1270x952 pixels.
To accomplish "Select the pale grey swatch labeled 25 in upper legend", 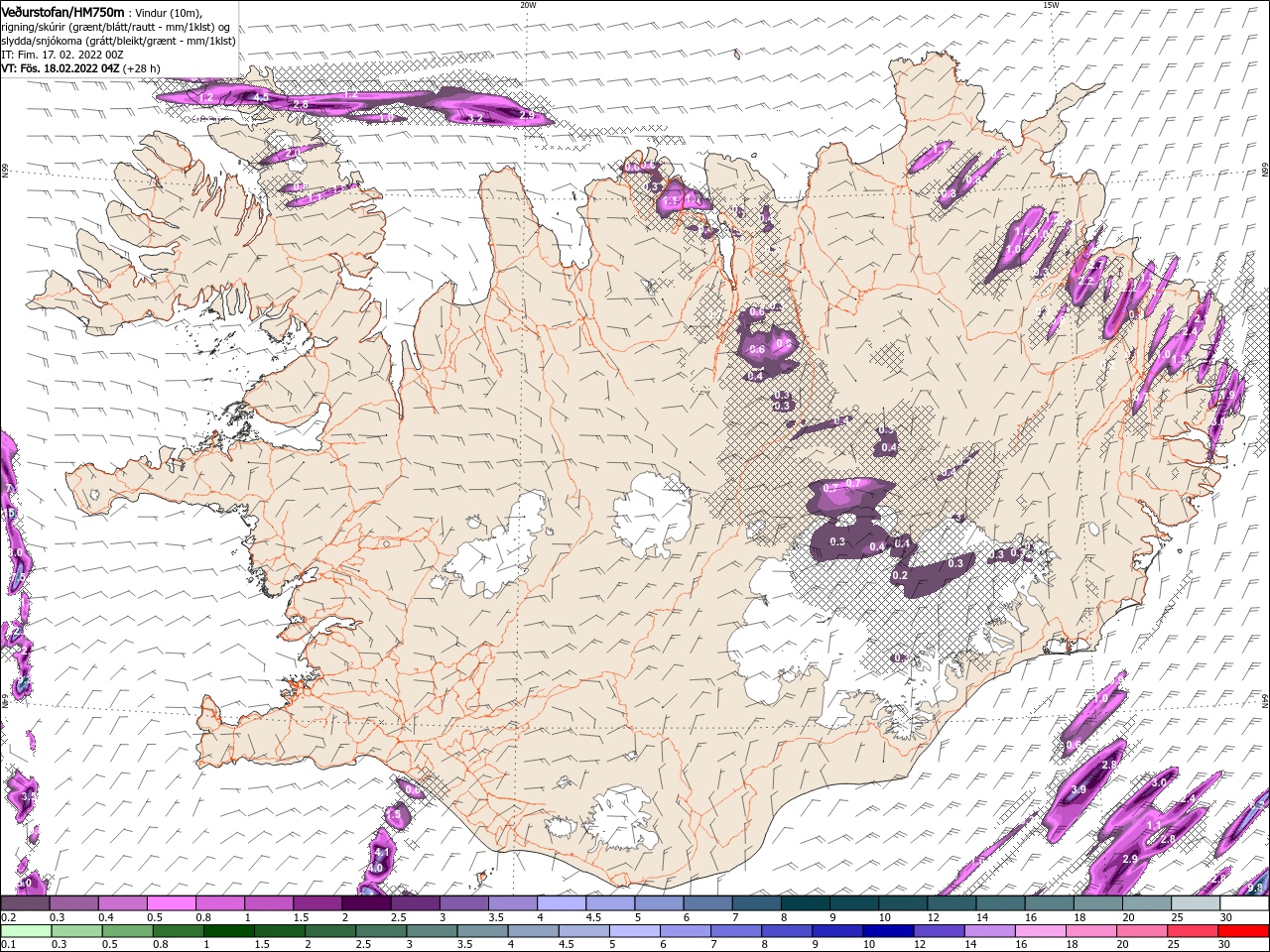I will pos(1196,903).
